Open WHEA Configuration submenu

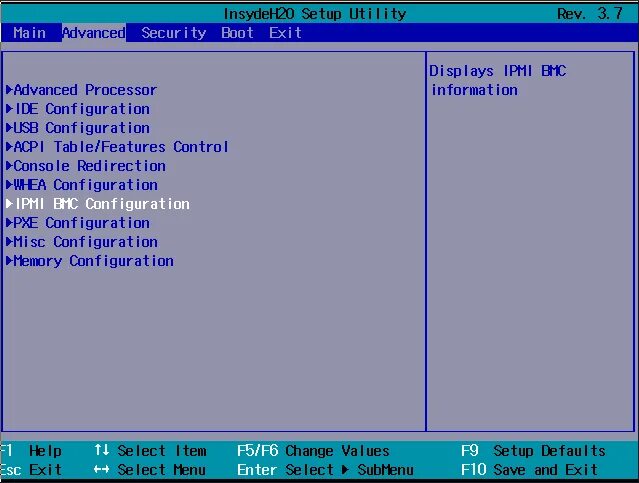point(82,185)
